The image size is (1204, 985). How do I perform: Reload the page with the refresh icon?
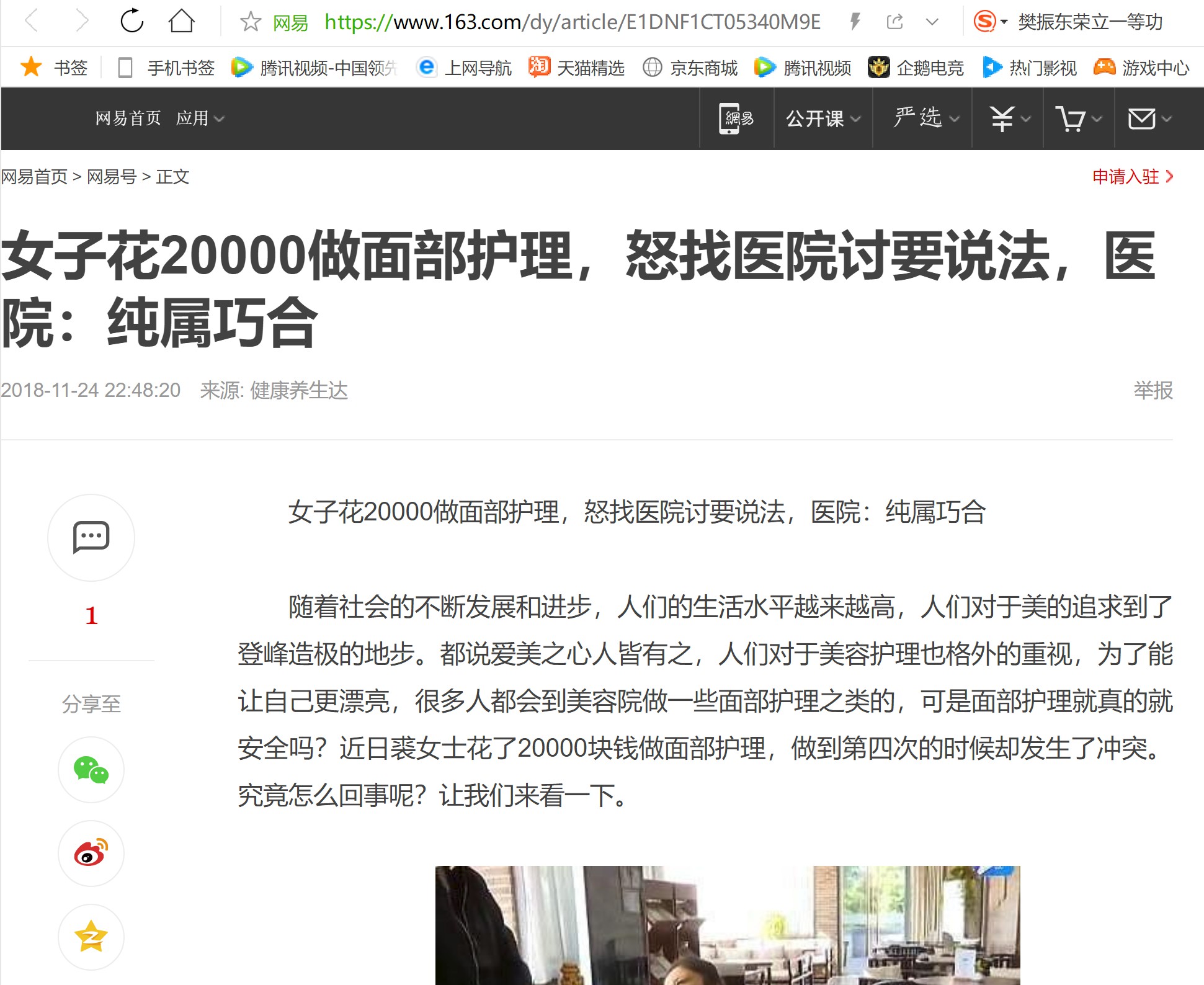point(132,22)
